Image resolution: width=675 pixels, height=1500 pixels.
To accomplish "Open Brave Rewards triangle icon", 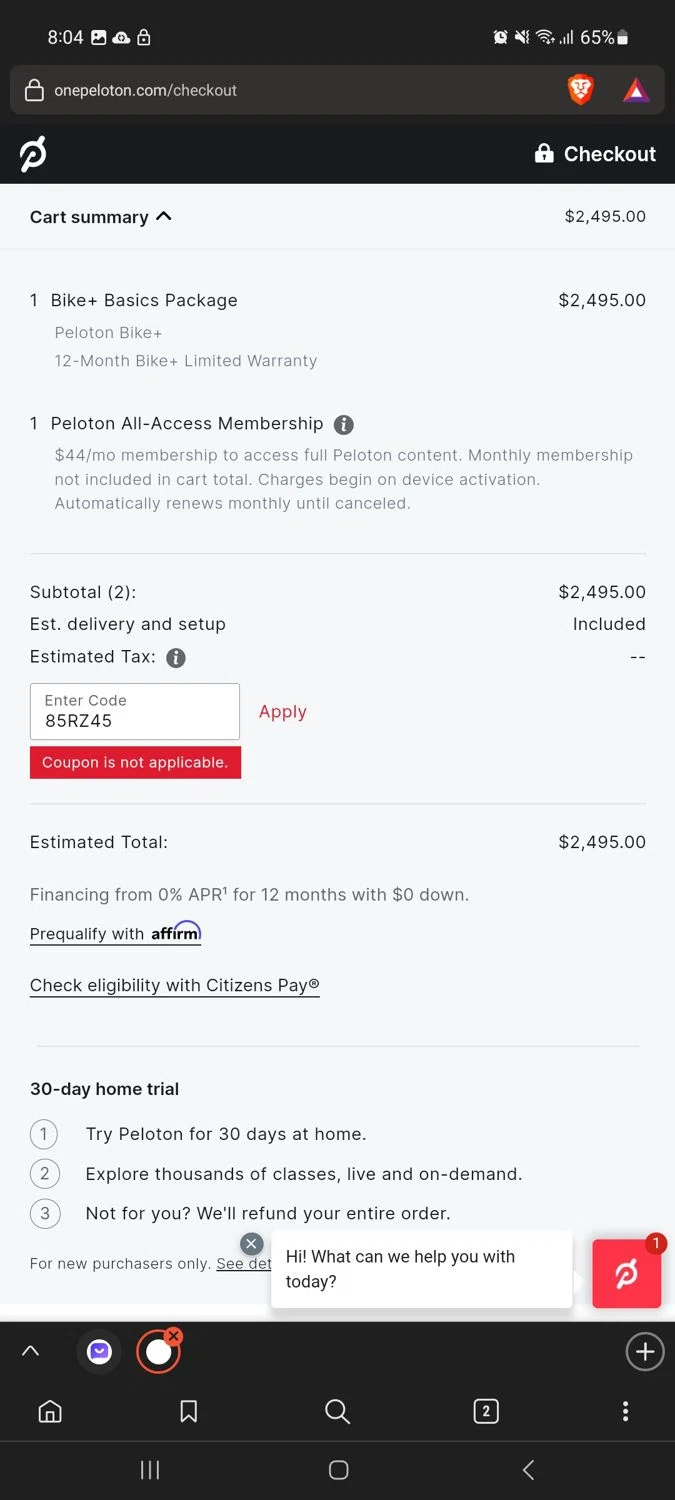I will [636, 91].
